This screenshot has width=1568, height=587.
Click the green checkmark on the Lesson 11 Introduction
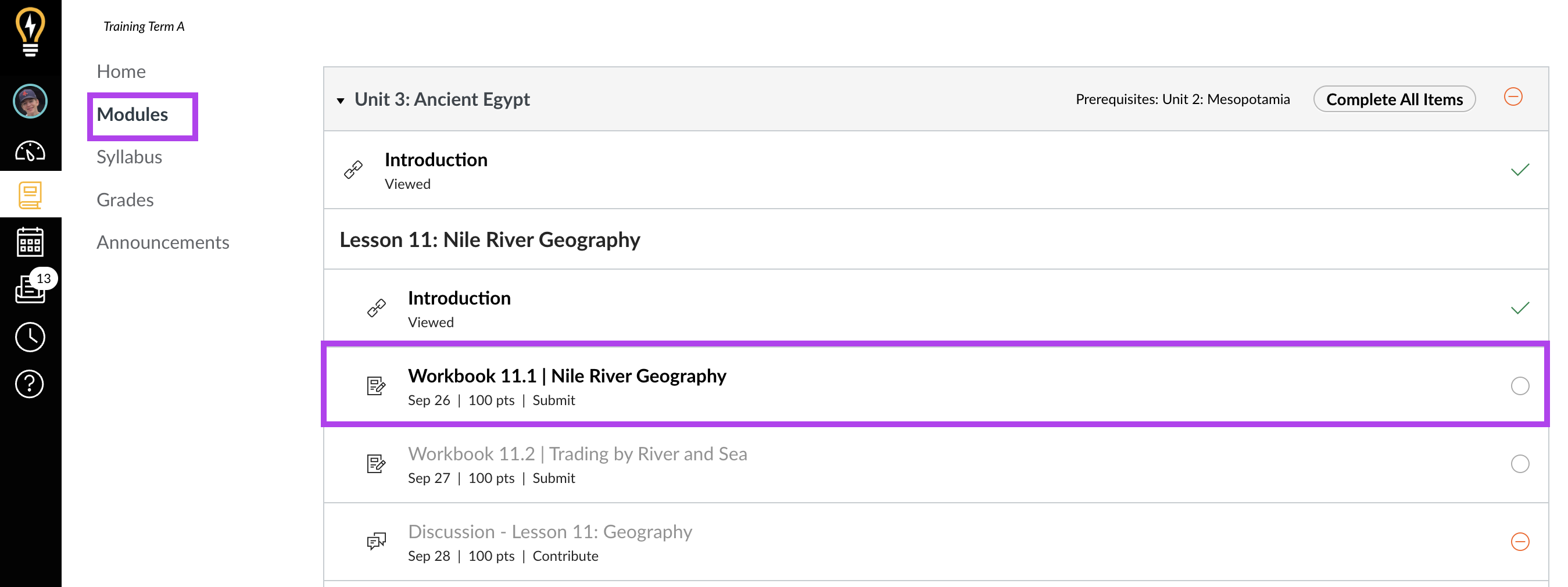tap(1520, 308)
